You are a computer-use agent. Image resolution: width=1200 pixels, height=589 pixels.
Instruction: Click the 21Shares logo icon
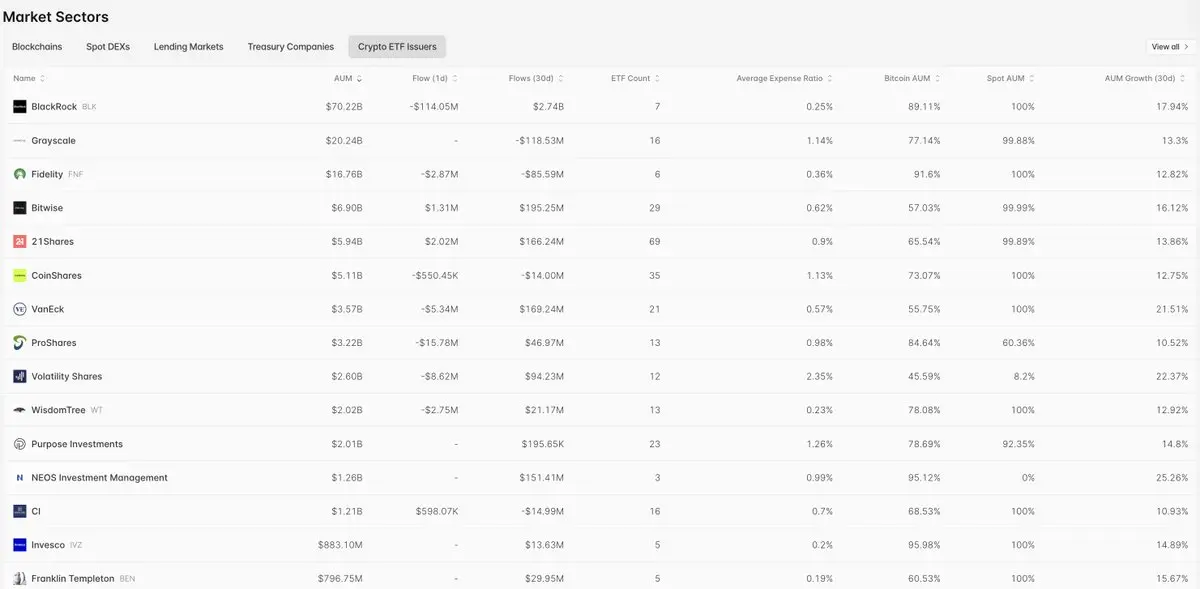20,242
